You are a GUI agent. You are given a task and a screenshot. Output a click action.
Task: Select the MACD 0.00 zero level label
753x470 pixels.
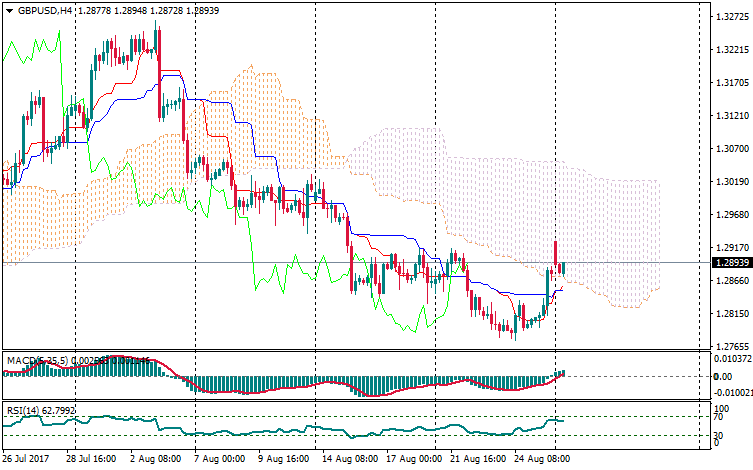click(x=722, y=376)
